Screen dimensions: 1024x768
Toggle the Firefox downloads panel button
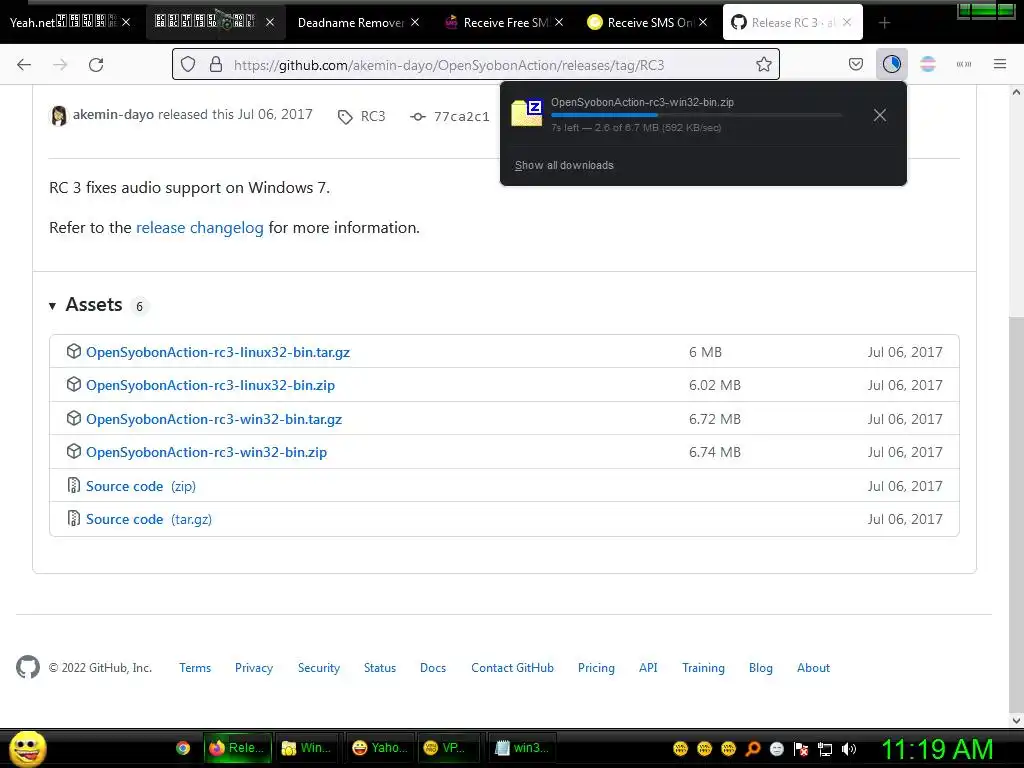click(x=891, y=64)
